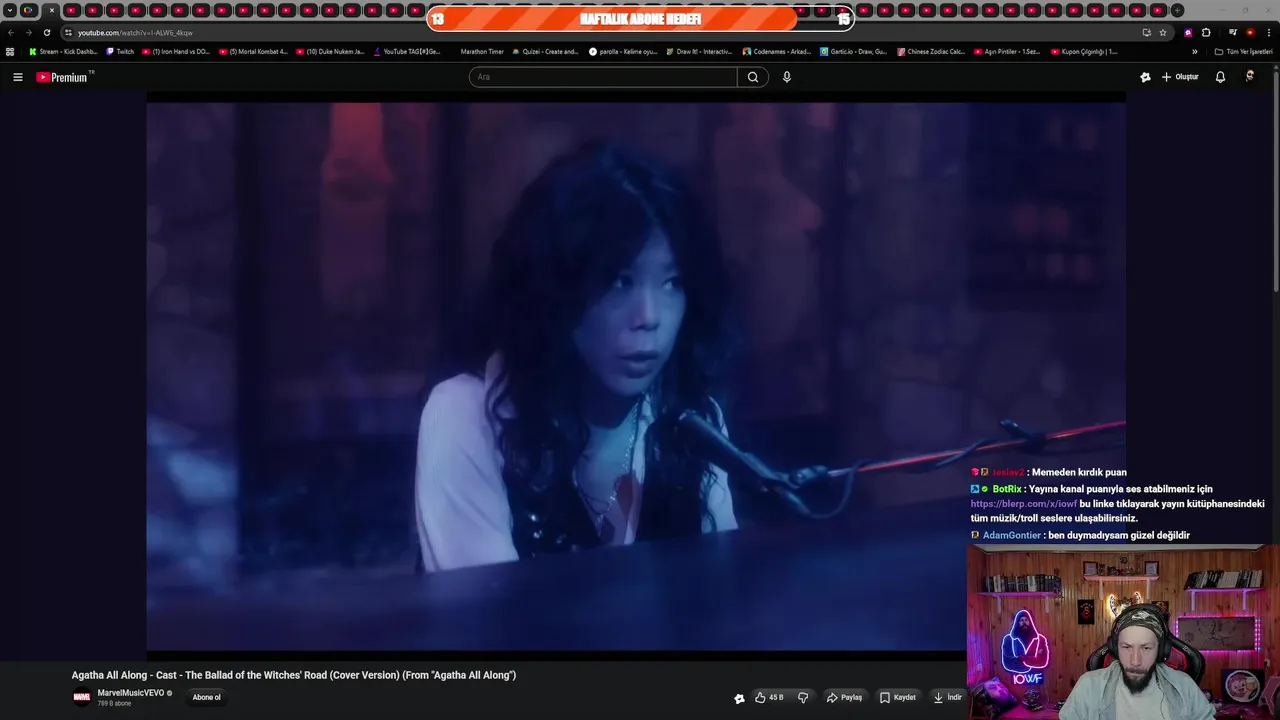Open the Mortal Kombat 4 bookmark
The height and width of the screenshot is (720, 1280).
(x=253, y=51)
